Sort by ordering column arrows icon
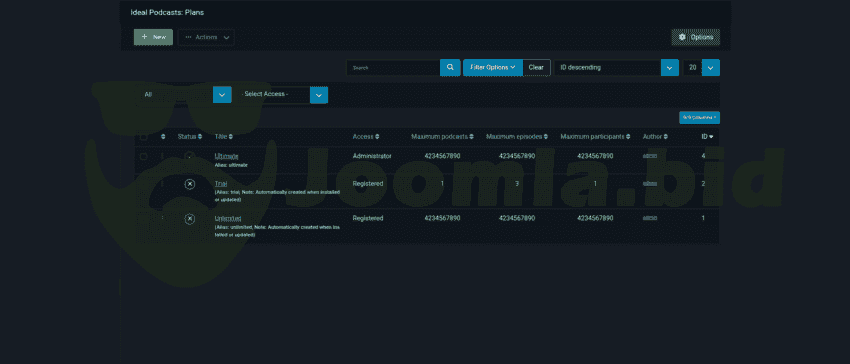Viewport: 850px width, 364px height. coord(164,137)
